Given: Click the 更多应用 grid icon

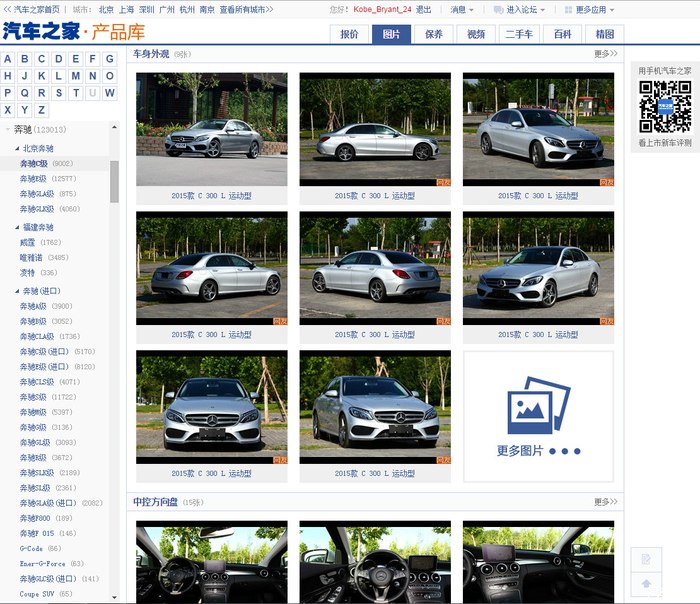Looking at the screenshot, I should 566,9.
